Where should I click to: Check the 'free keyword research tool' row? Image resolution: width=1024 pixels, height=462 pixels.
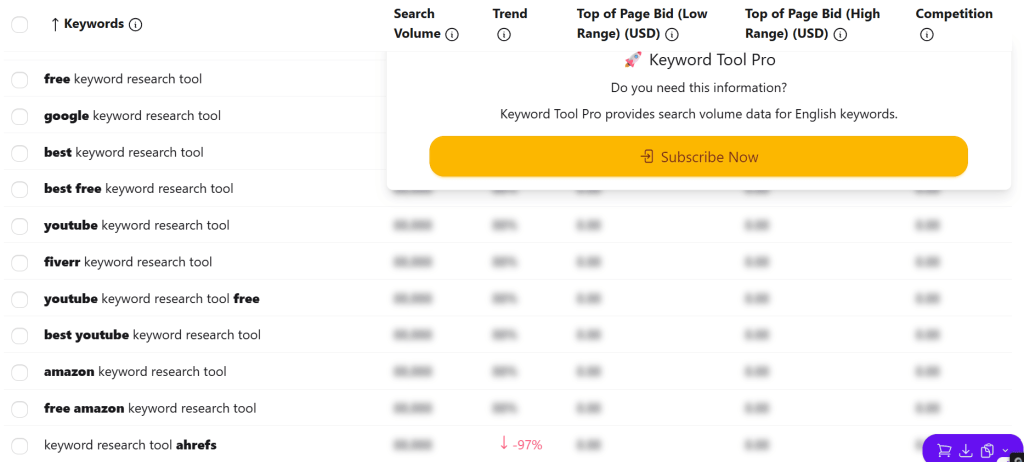(20, 79)
